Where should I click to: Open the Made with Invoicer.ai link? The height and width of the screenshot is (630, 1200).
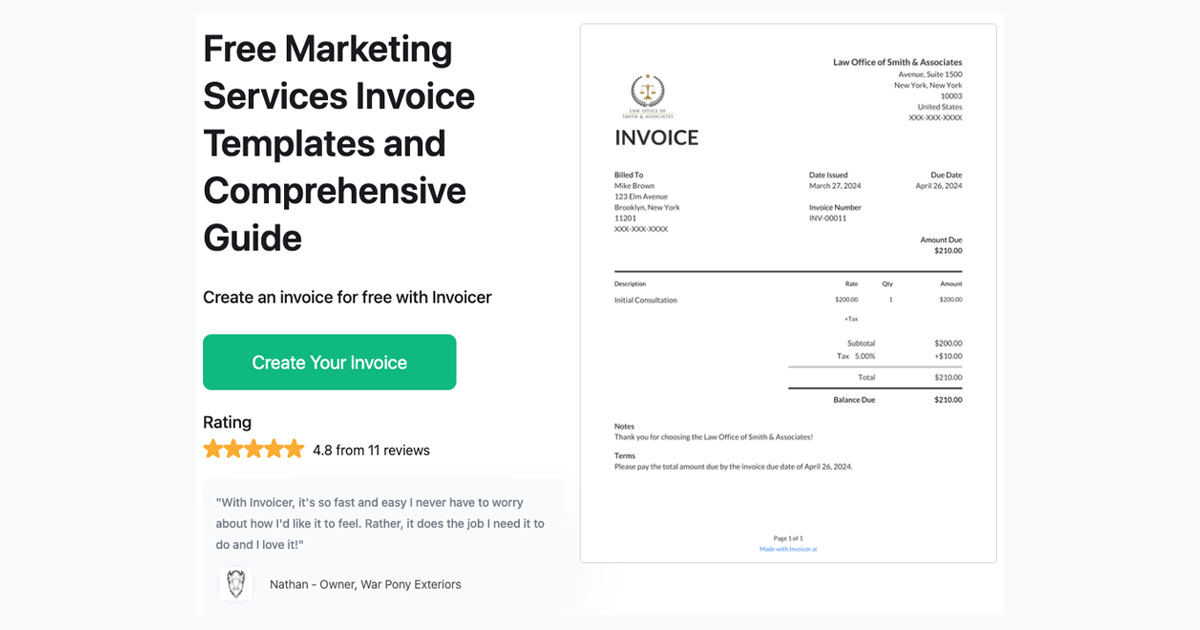tap(788, 548)
